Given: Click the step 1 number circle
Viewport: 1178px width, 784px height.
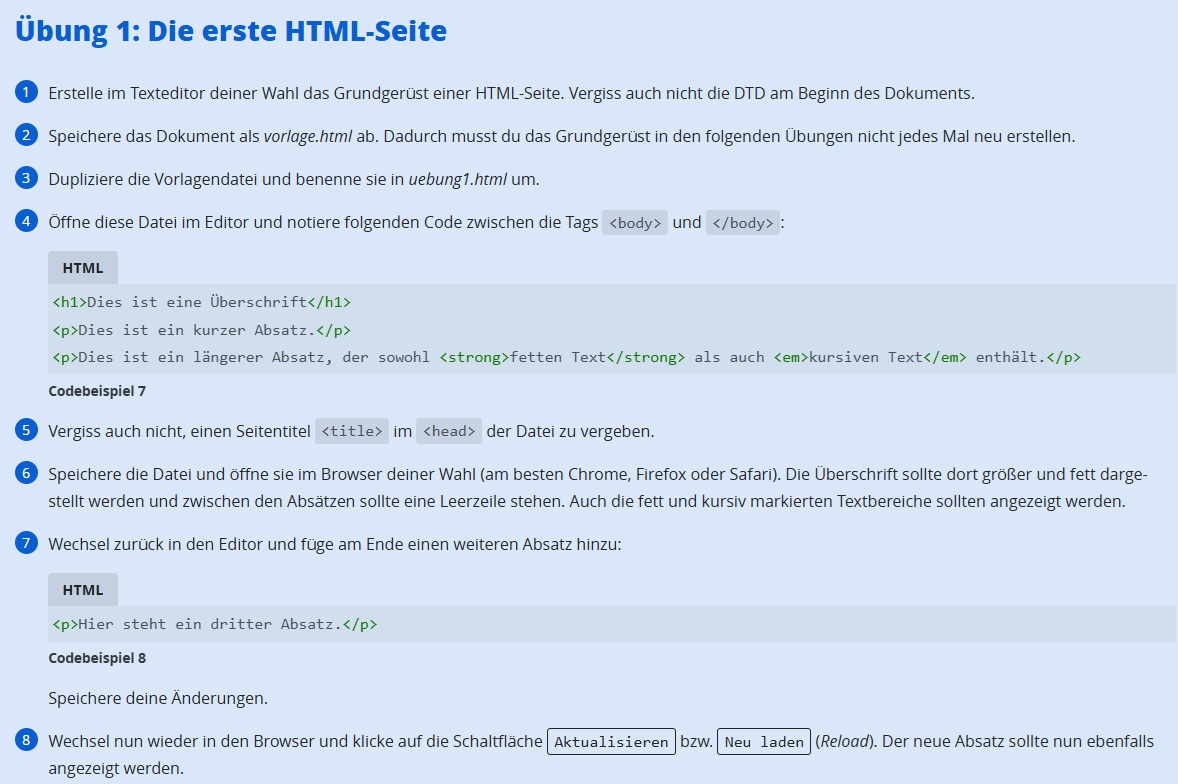Looking at the screenshot, I should click(x=26, y=93).
